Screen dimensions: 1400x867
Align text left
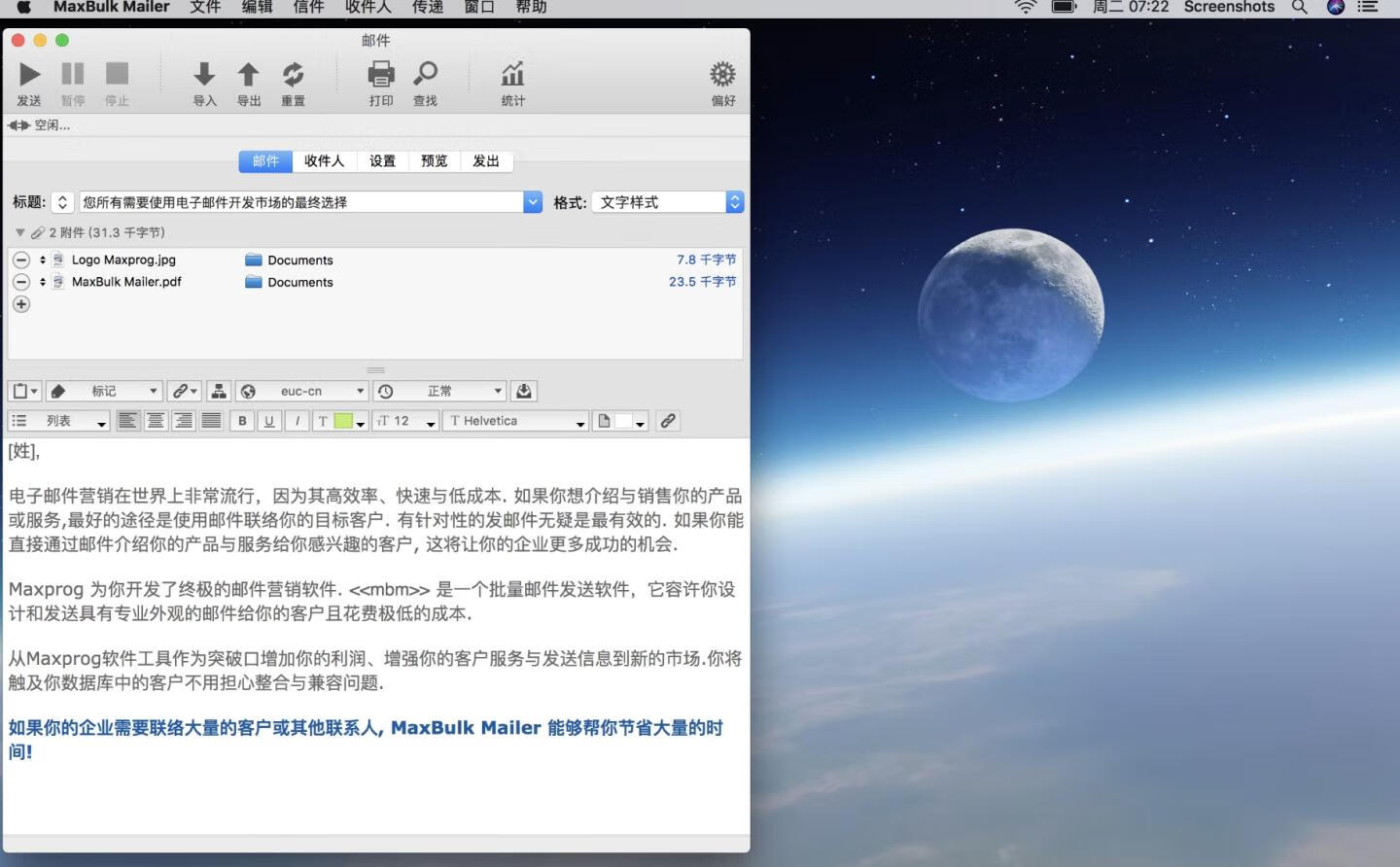127,421
